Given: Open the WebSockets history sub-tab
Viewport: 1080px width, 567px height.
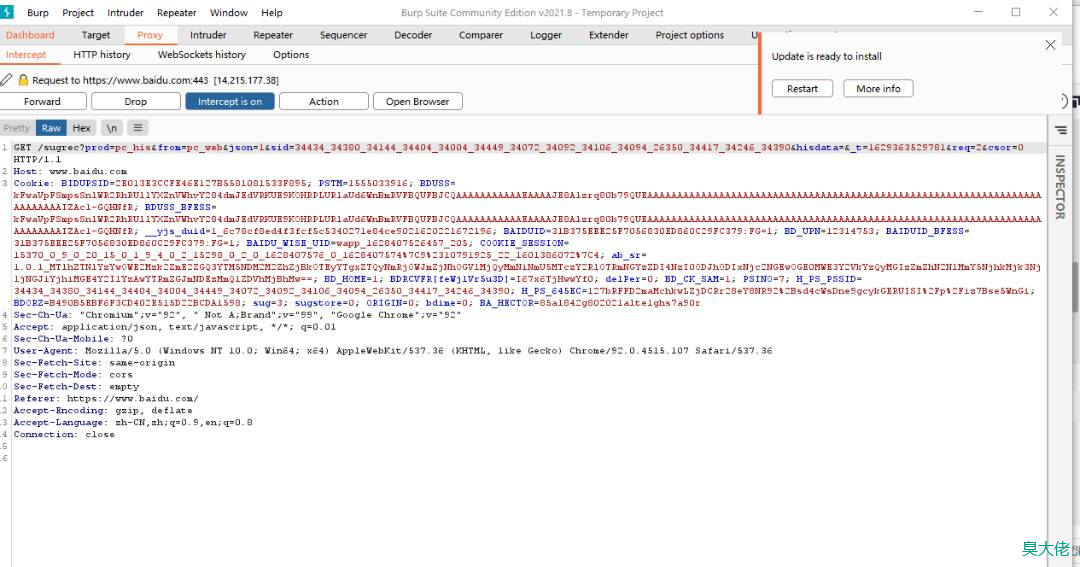Looking at the screenshot, I should (202, 54).
